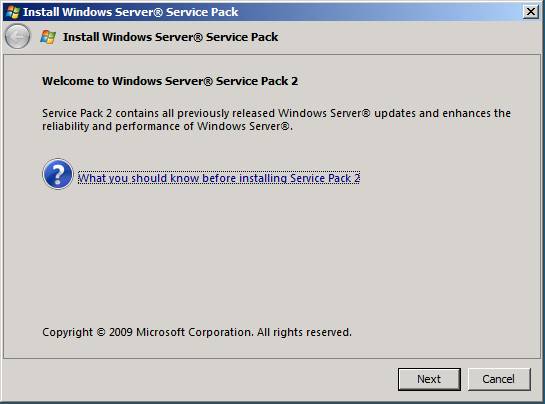Select the 'Welcome to Windows Server Service Pack 2' heading
The width and height of the screenshot is (545, 404).
click(170, 81)
